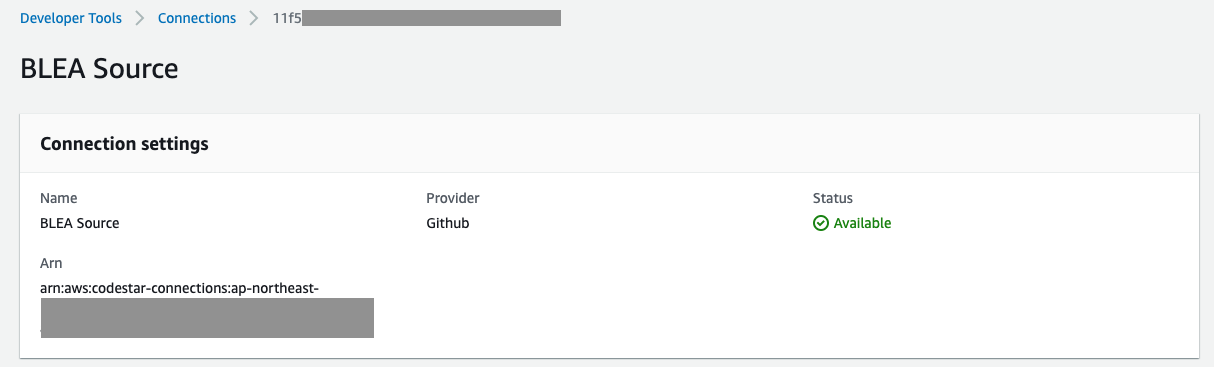Select the Github provider value
The width and height of the screenshot is (1214, 367).
pos(447,223)
